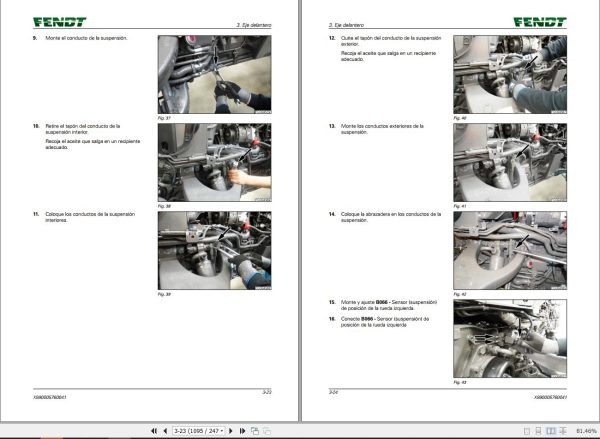This screenshot has width=600, height=439.
Task: Click the left page Fendt logo
Action: [x=60, y=22]
